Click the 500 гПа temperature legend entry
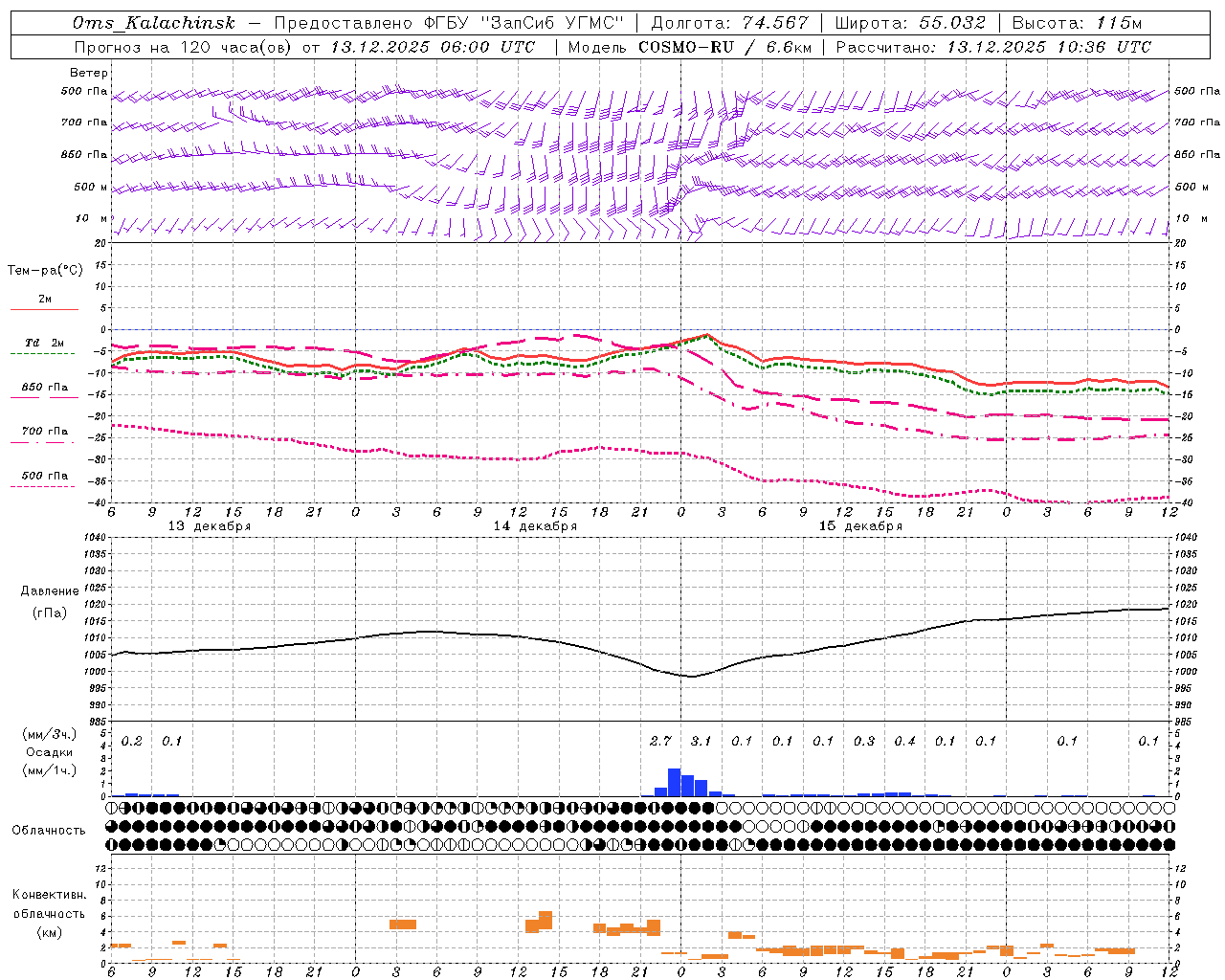 tap(45, 476)
